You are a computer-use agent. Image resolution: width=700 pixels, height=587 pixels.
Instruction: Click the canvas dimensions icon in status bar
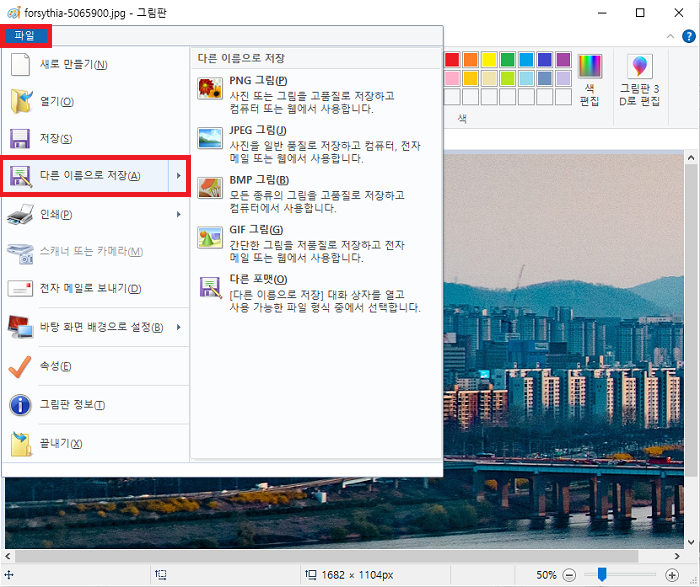coord(311,575)
